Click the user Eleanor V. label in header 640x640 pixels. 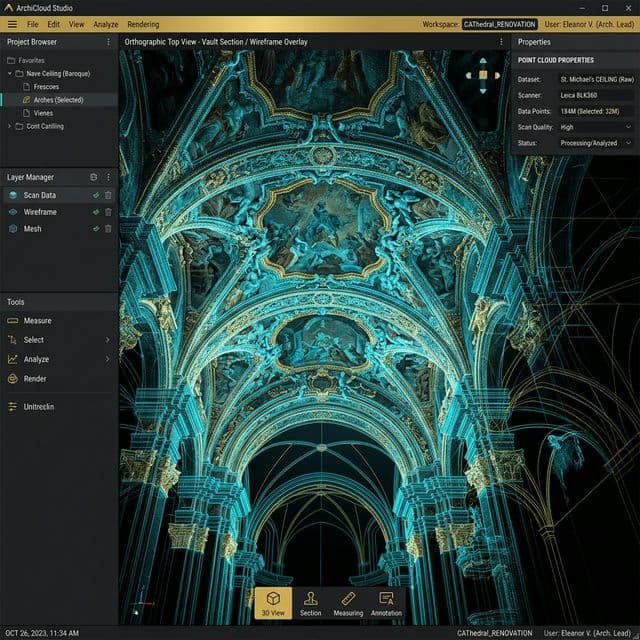click(x=589, y=24)
